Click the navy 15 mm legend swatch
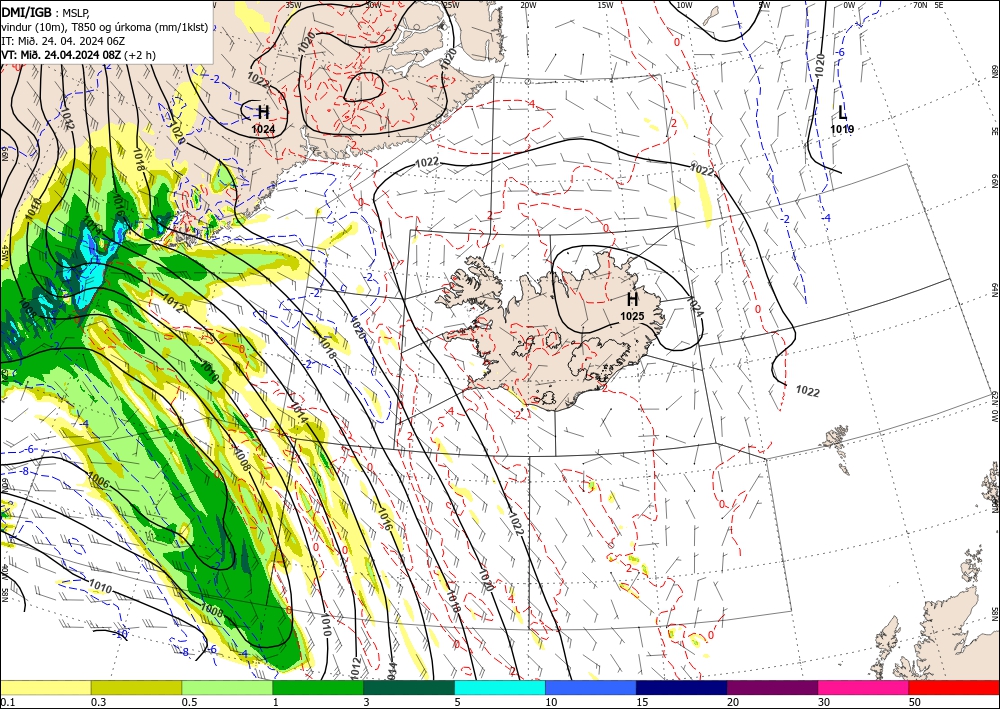 [x=681, y=687]
